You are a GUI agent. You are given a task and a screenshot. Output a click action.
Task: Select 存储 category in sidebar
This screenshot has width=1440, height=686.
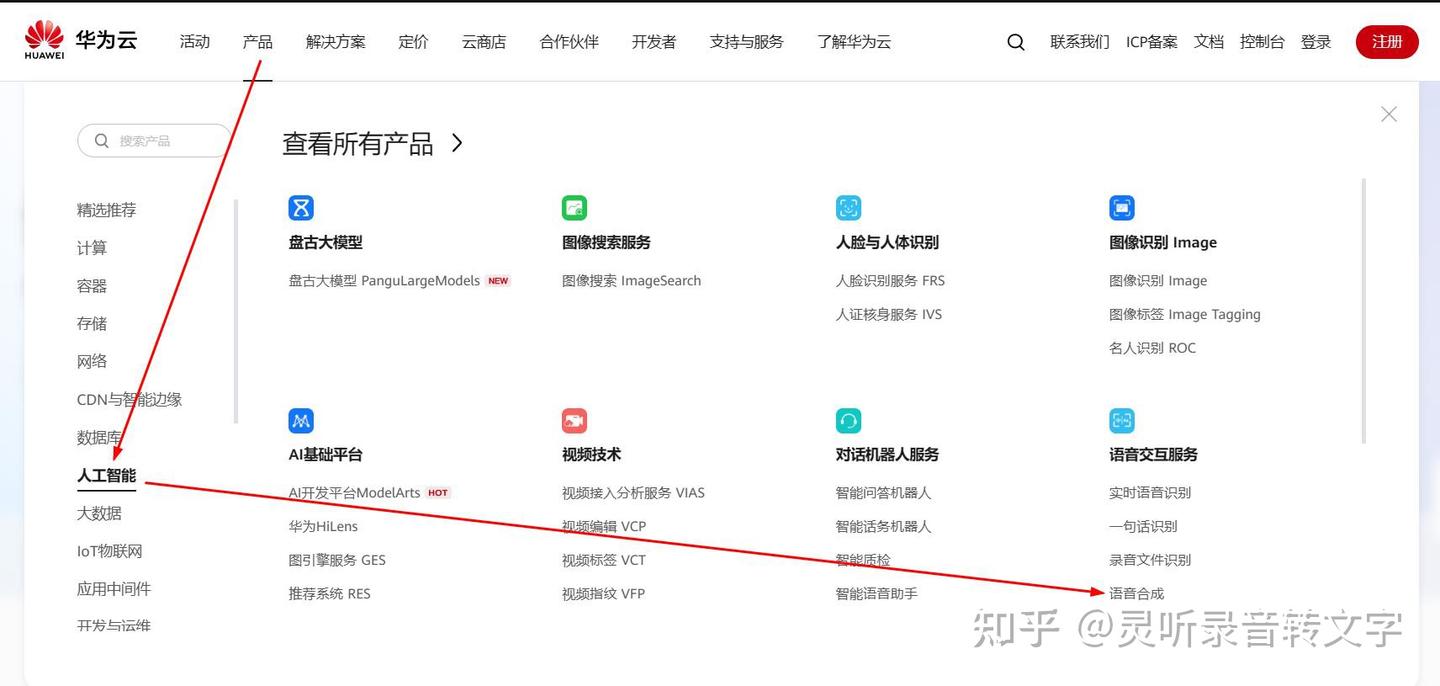92,324
